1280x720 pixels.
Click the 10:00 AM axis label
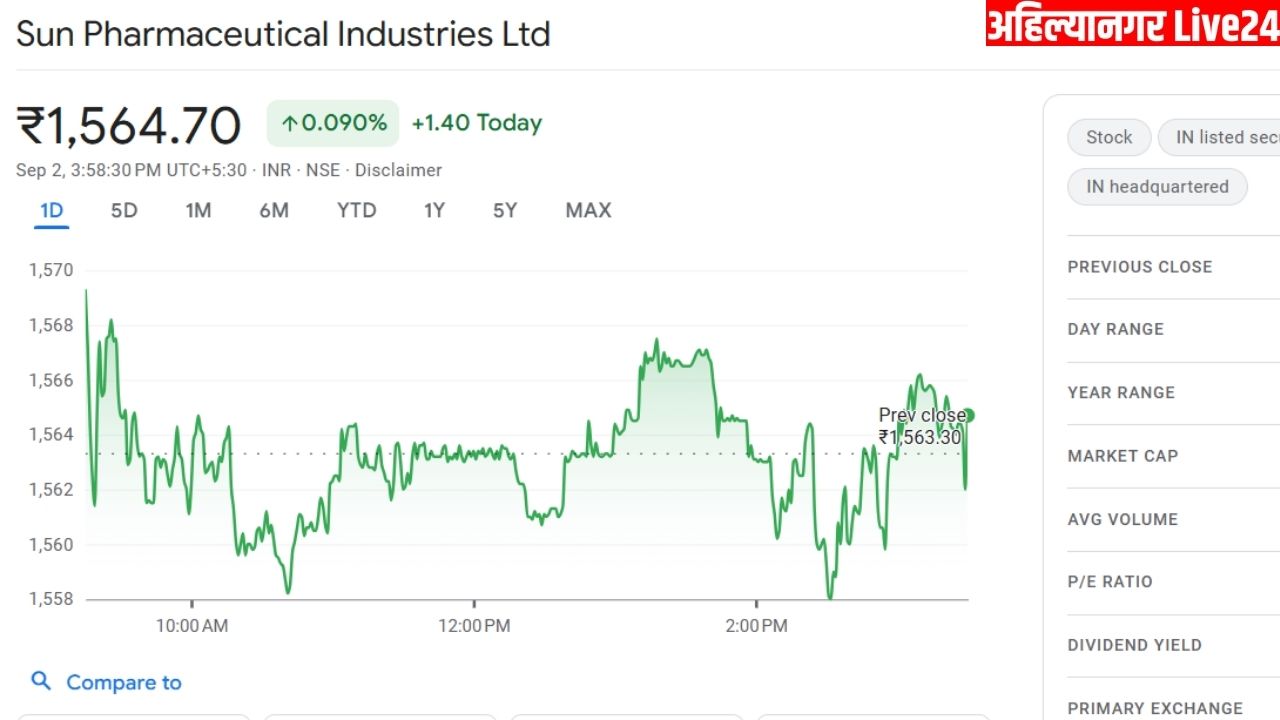pyautogui.click(x=192, y=626)
